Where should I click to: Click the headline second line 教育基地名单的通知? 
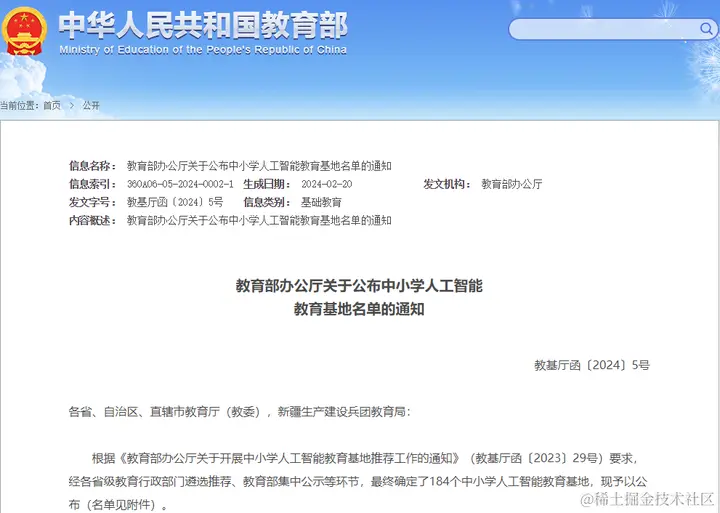(x=359, y=309)
